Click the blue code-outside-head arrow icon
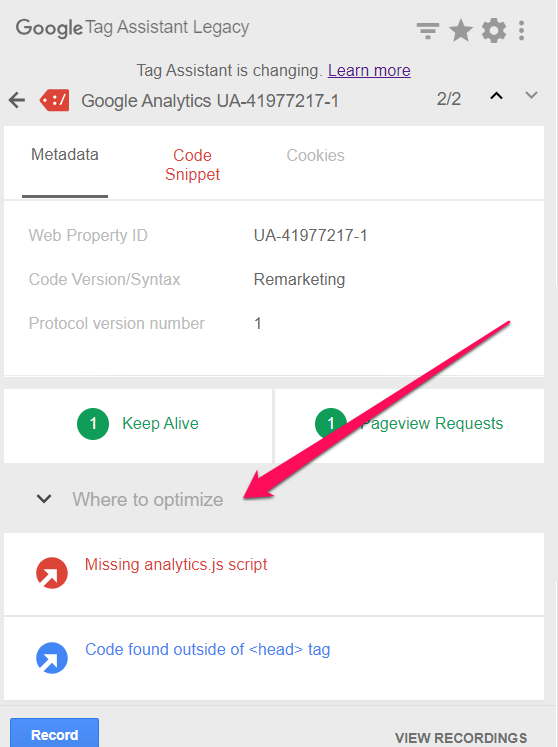 point(52,658)
